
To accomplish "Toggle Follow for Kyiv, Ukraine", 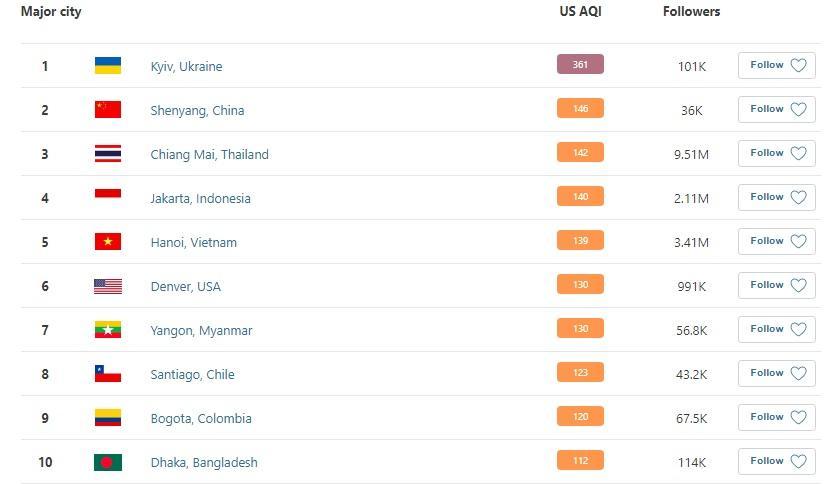I will coord(776,66).
